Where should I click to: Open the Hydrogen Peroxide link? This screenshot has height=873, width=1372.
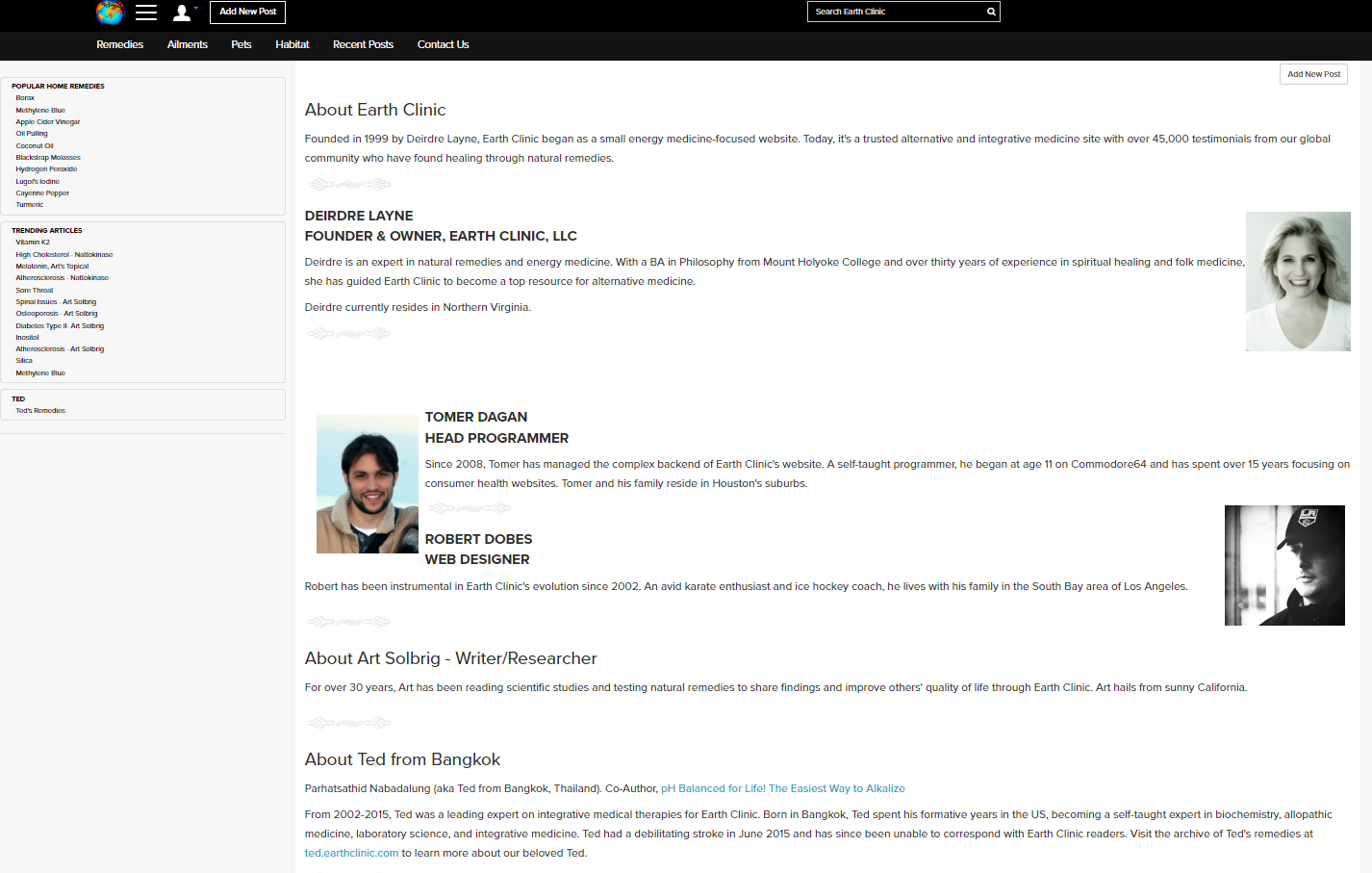point(46,169)
